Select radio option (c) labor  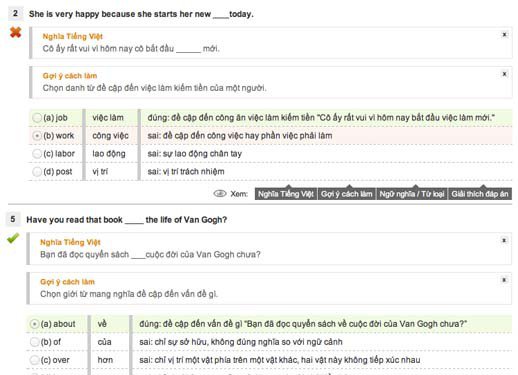tap(37, 154)
